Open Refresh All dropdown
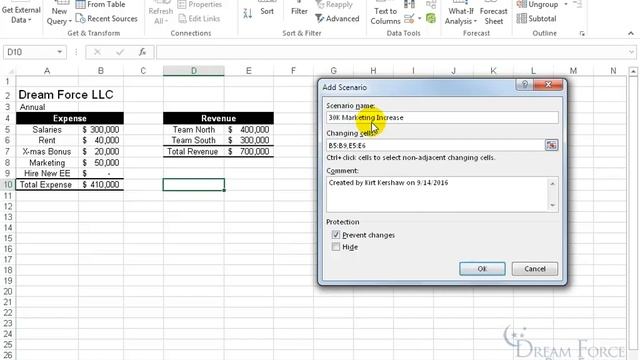Viewport: 640px width, 360px height. click(161, 16)
